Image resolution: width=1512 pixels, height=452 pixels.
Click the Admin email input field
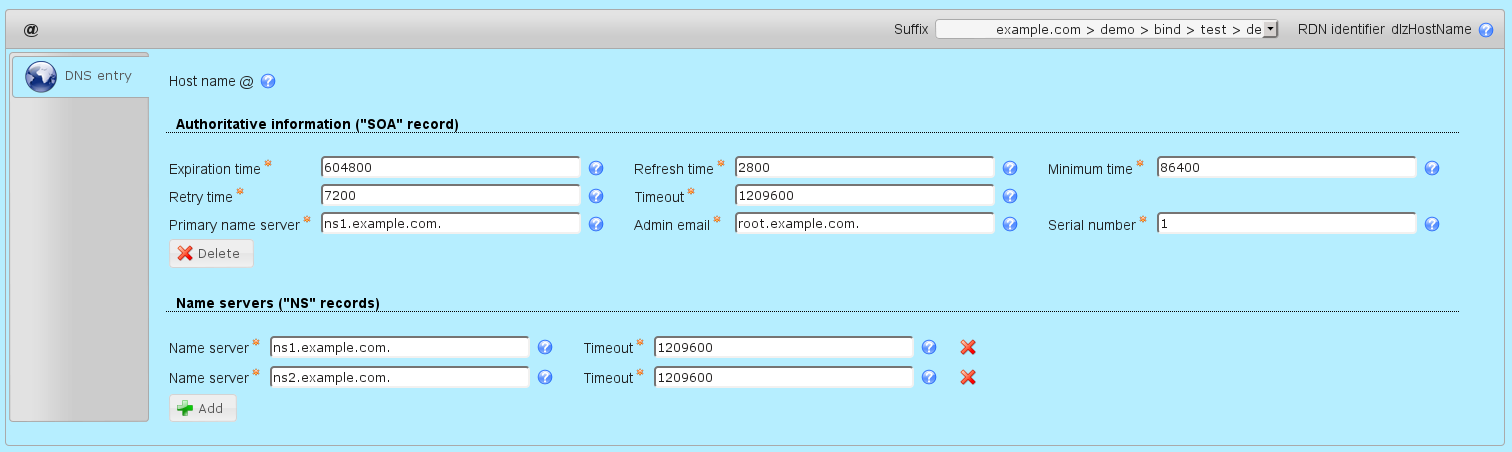pos(864,224)
